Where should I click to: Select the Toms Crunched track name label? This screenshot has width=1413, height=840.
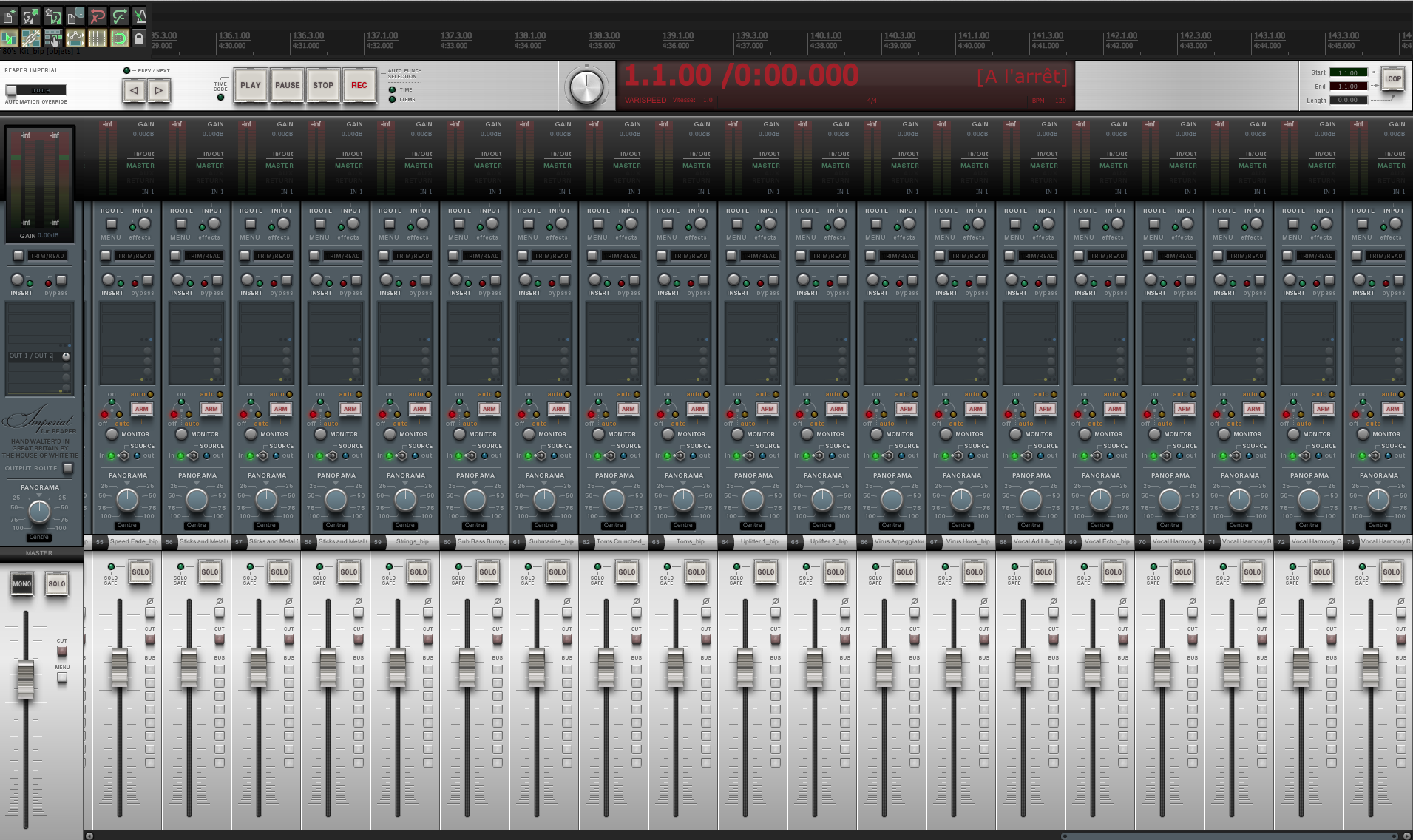pyautogui.click(x=621, y=542)
